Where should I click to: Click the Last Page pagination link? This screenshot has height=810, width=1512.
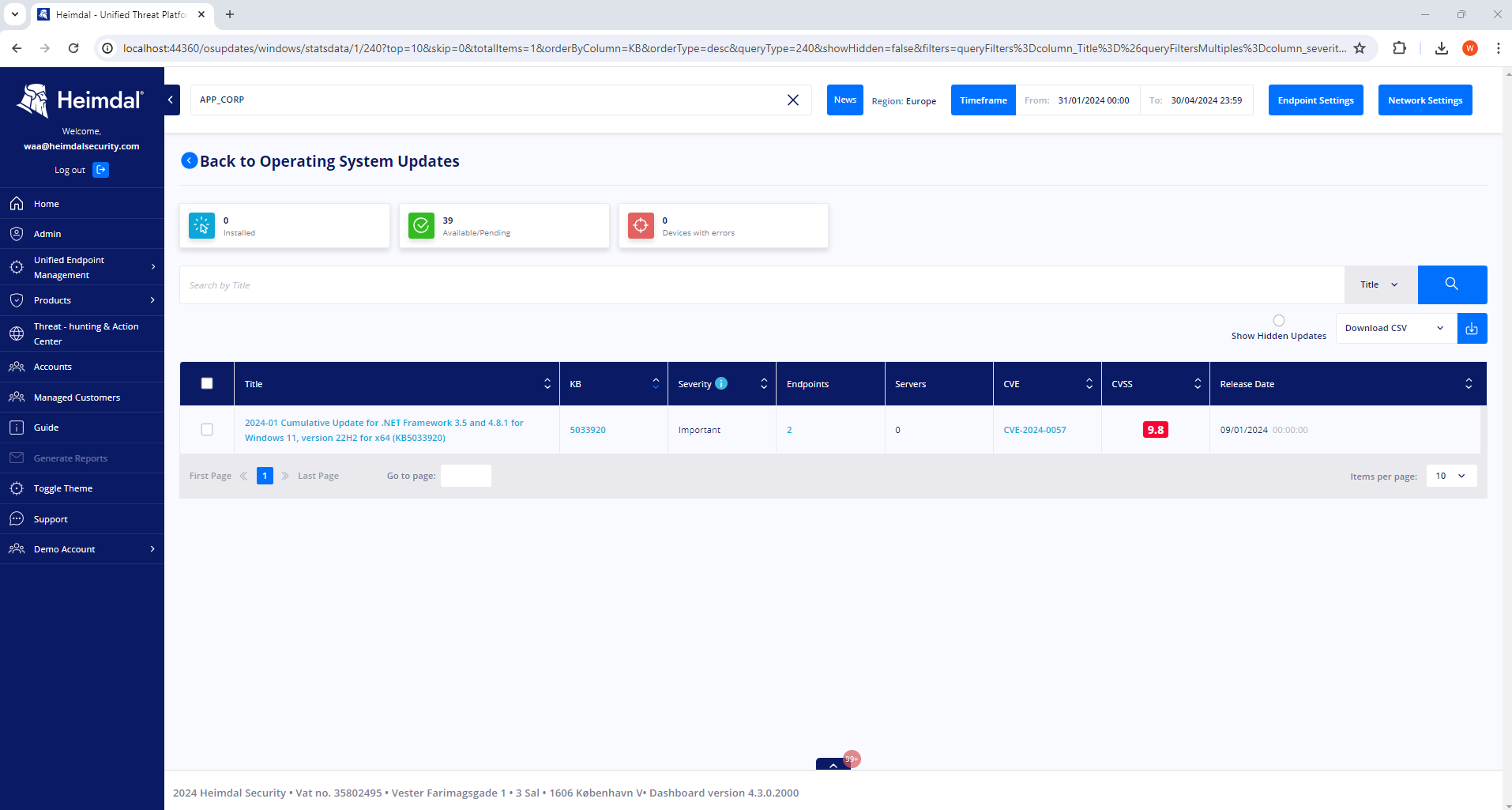(318, 476)
